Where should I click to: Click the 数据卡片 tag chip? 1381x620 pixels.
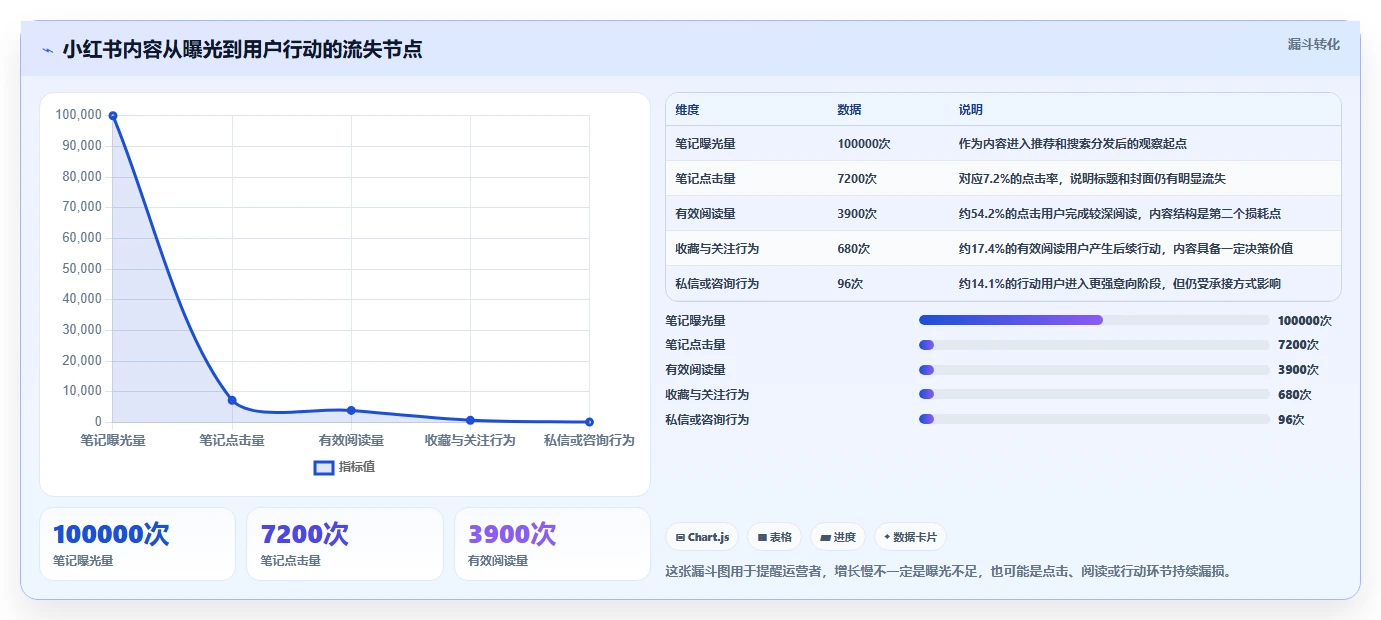click(910, 537)
